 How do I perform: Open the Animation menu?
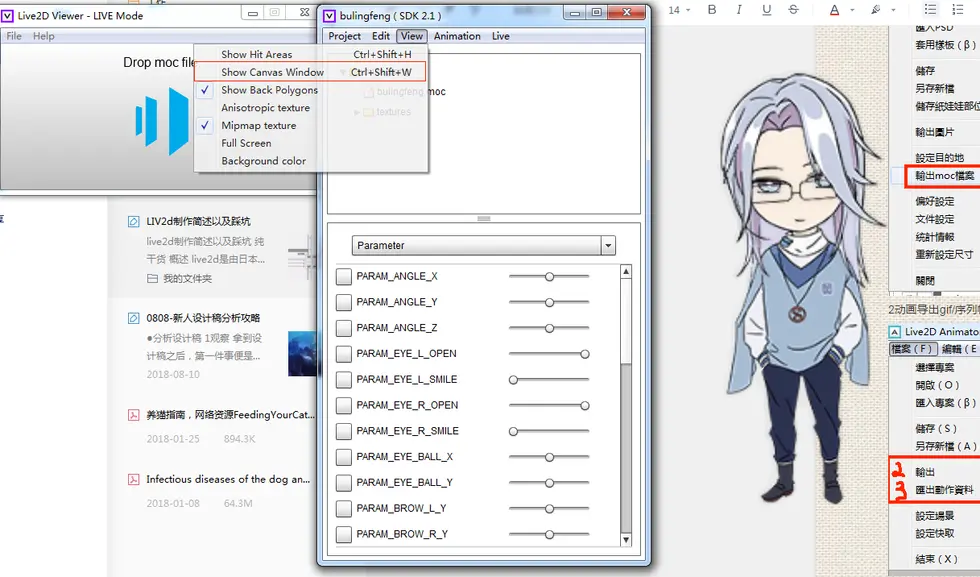(457, 36)
